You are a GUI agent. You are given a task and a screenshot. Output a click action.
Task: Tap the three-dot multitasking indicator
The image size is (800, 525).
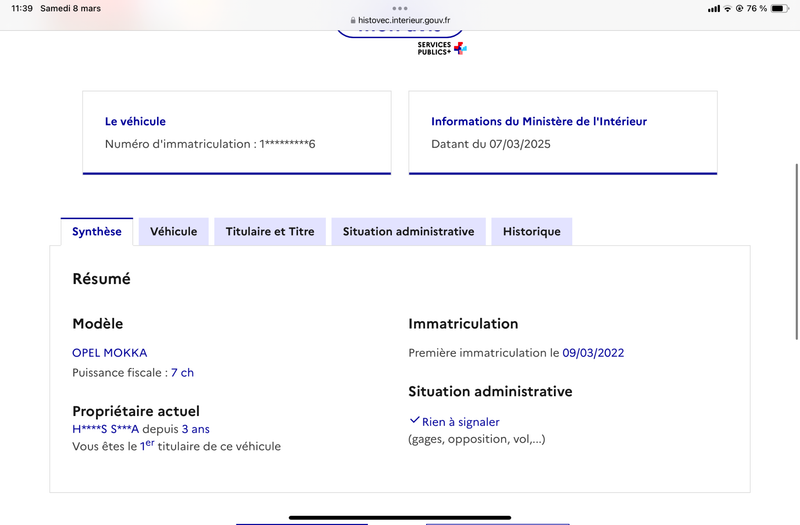[400, 8]
